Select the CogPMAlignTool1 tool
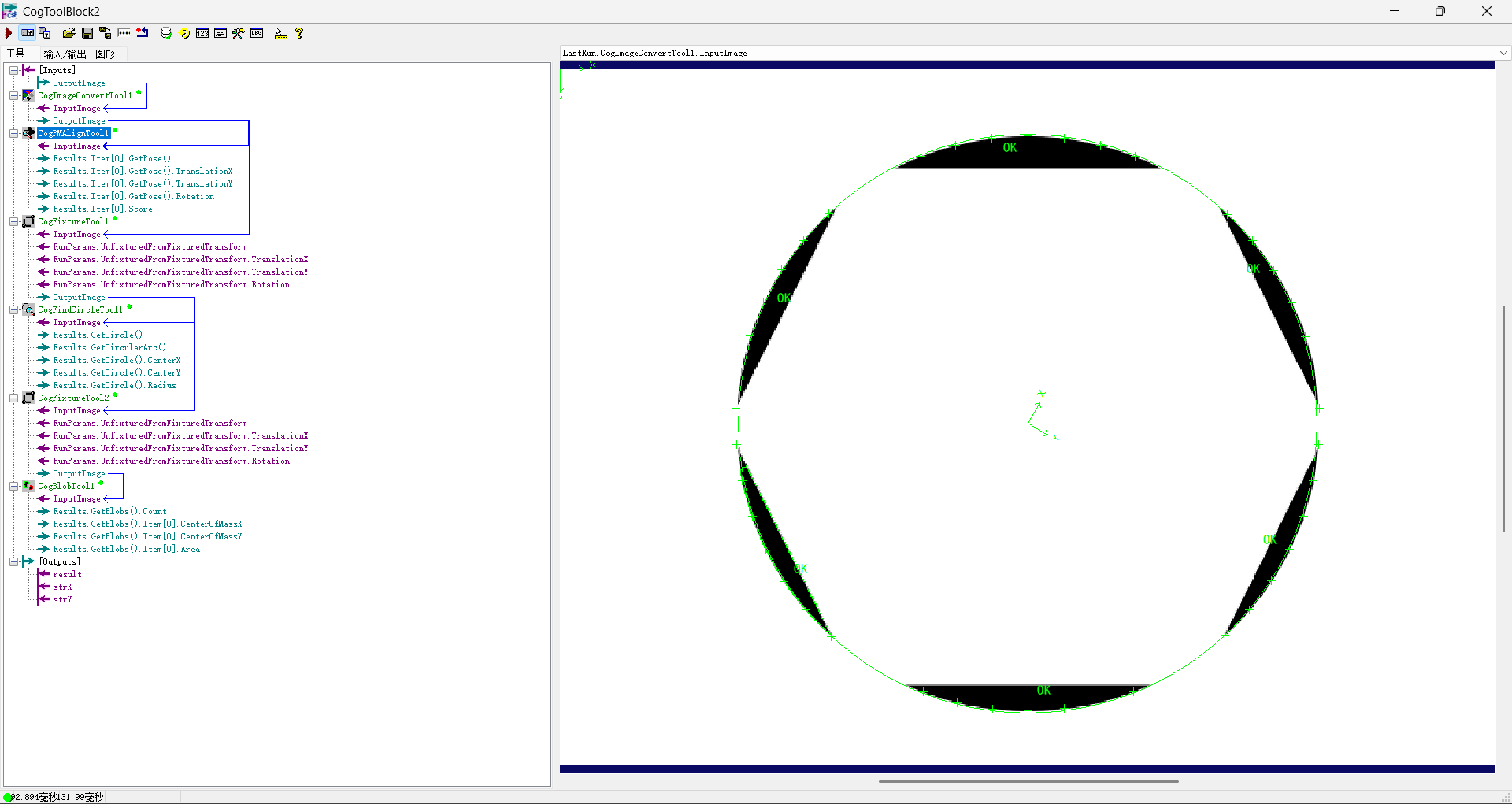 (73, 133)
